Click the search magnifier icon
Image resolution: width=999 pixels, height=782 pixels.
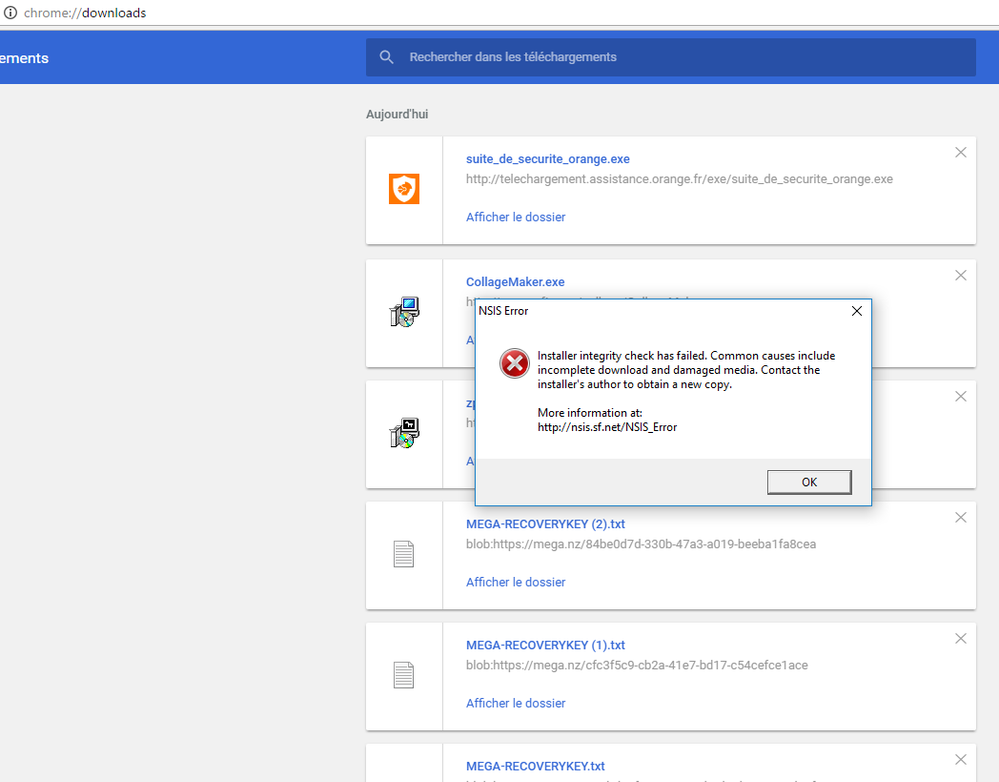coord(386,57)
